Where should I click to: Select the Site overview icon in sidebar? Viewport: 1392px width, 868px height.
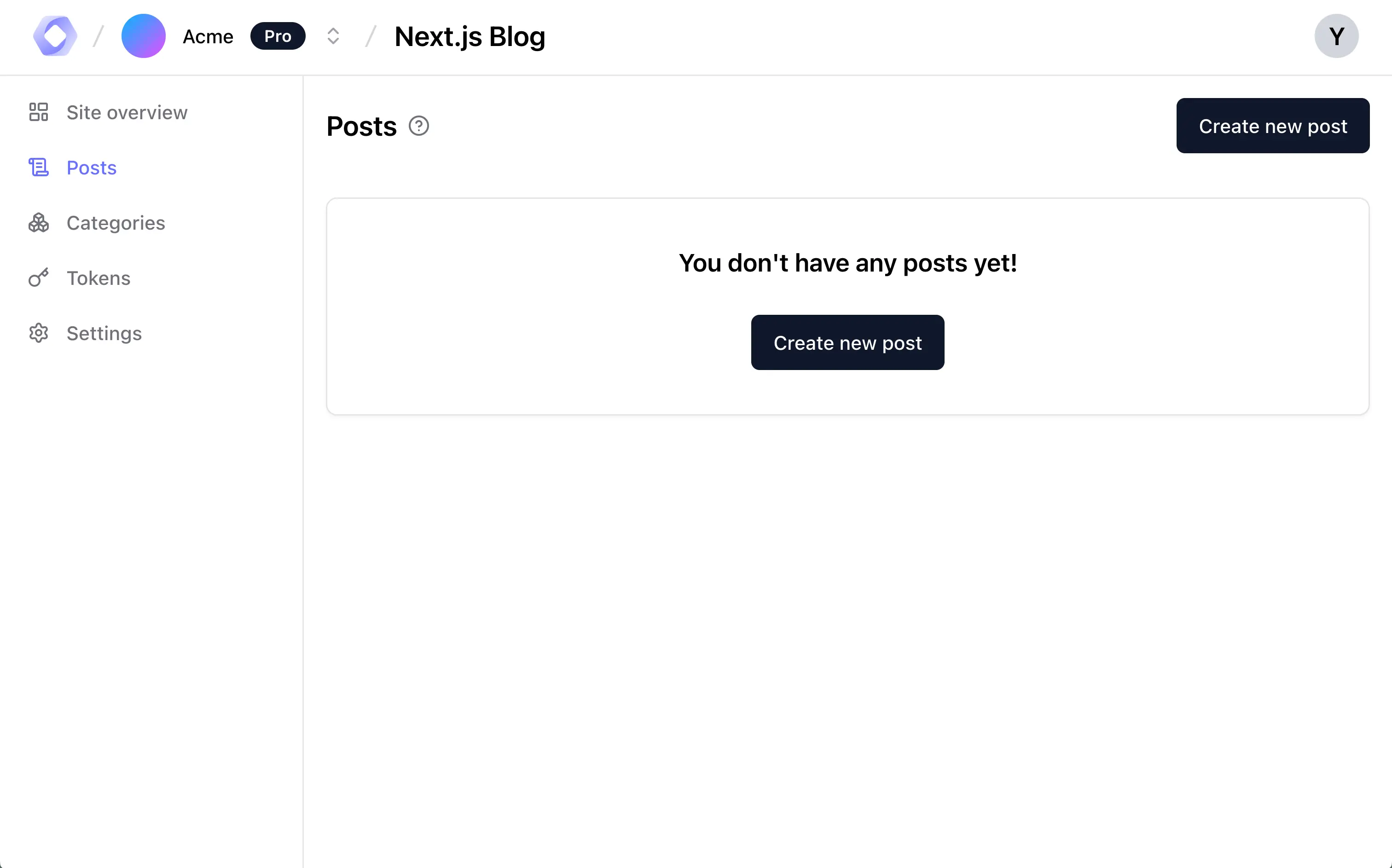pyautogui.click(x=38, y=112)
